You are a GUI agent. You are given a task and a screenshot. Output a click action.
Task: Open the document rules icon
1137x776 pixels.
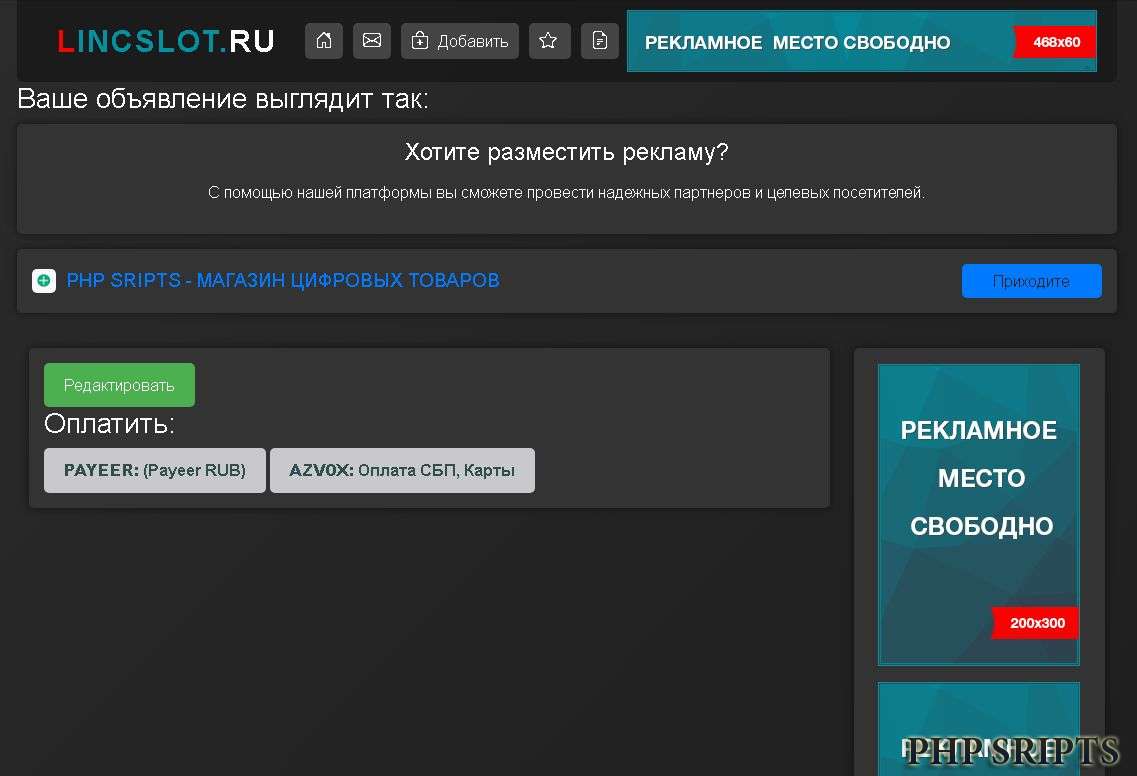tap(599, 41)
